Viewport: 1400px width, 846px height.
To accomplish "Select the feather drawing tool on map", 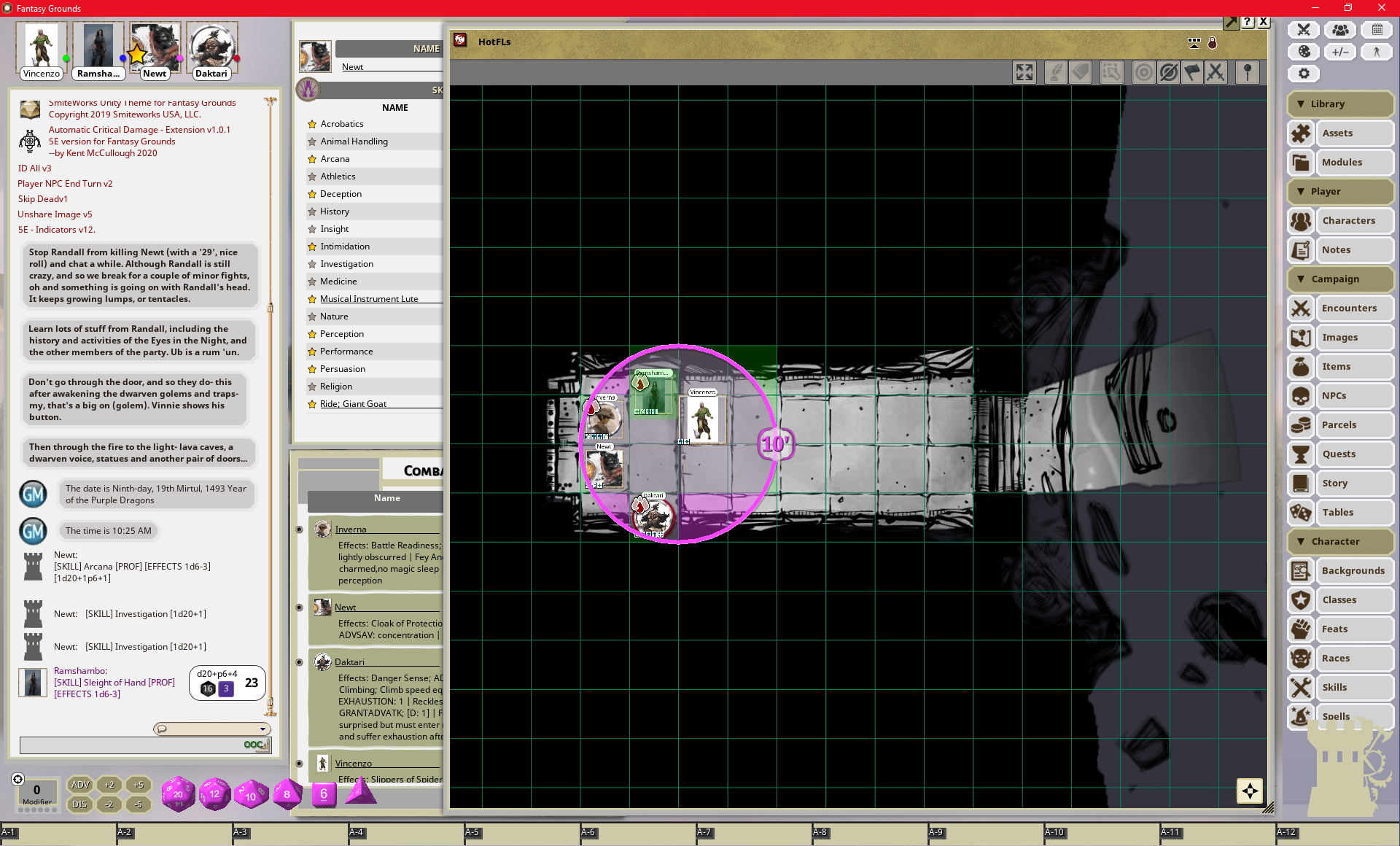I will tap(1056, 72).
